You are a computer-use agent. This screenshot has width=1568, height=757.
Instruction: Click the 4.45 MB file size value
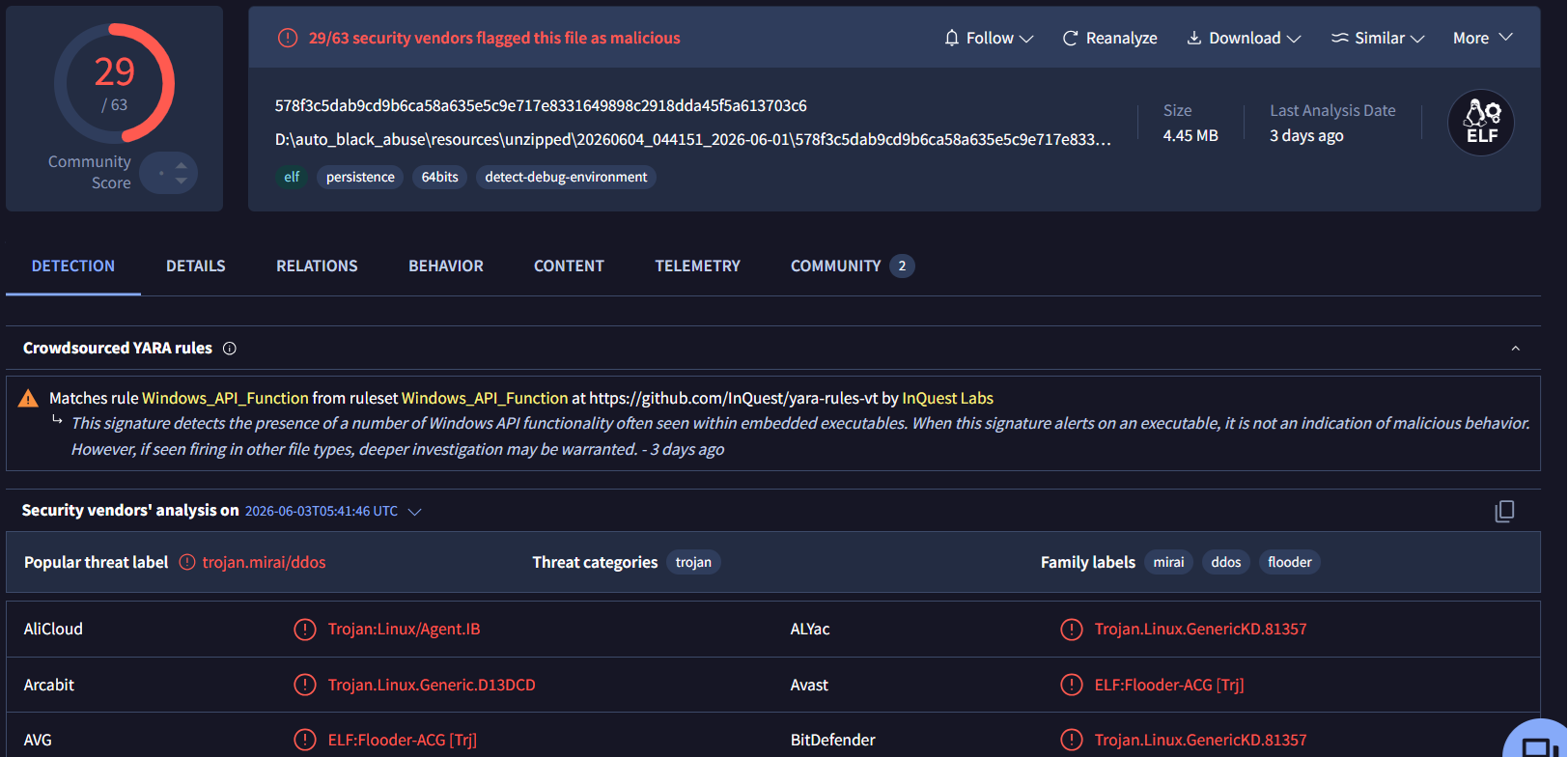click(x=1190, y=136)
